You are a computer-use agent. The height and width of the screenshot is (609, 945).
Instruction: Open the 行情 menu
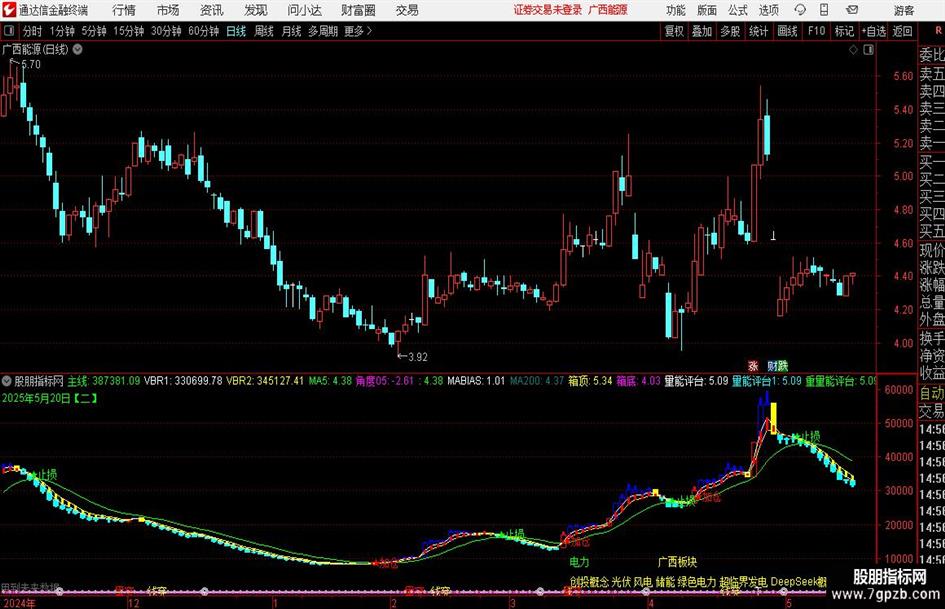124,10
